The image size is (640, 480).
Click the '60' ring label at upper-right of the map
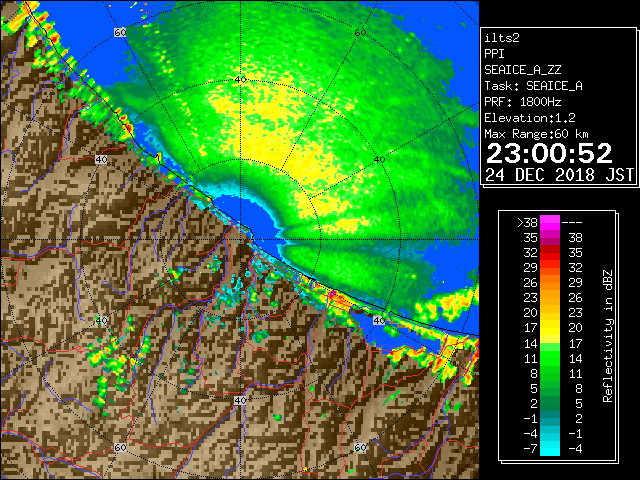360,32
